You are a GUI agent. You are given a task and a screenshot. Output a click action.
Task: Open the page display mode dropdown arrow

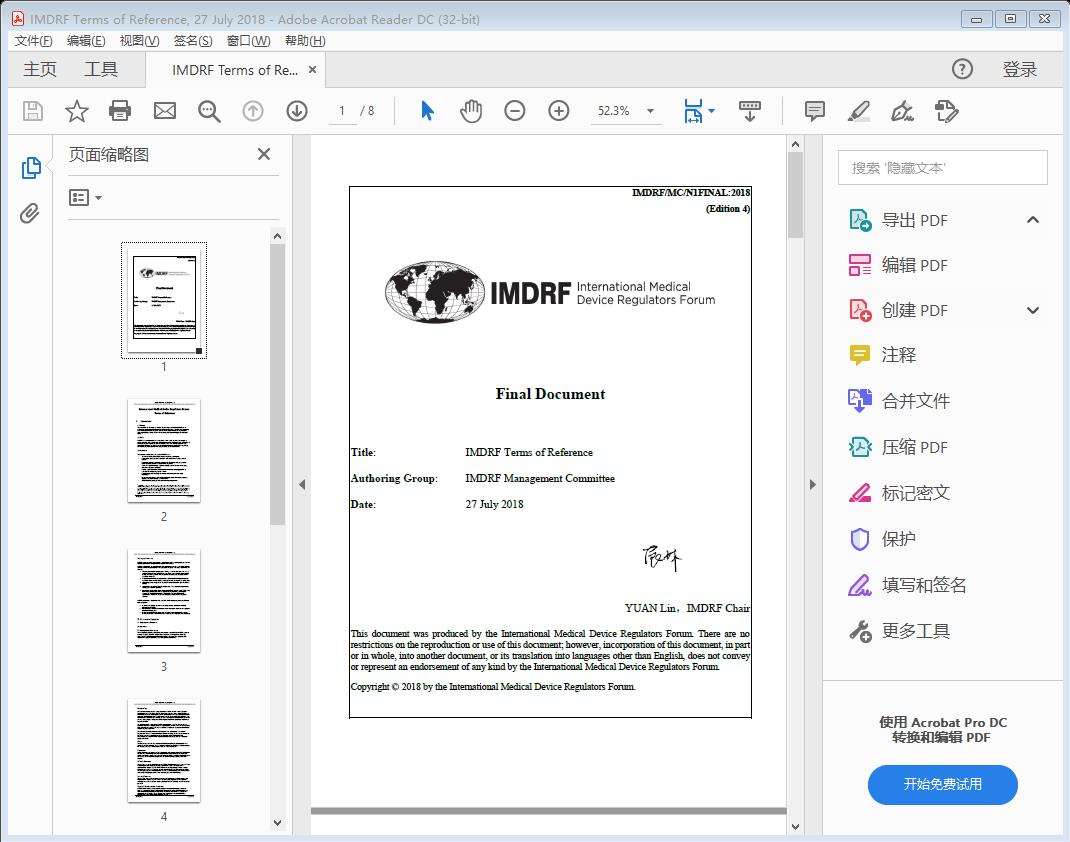pos(712,111)
